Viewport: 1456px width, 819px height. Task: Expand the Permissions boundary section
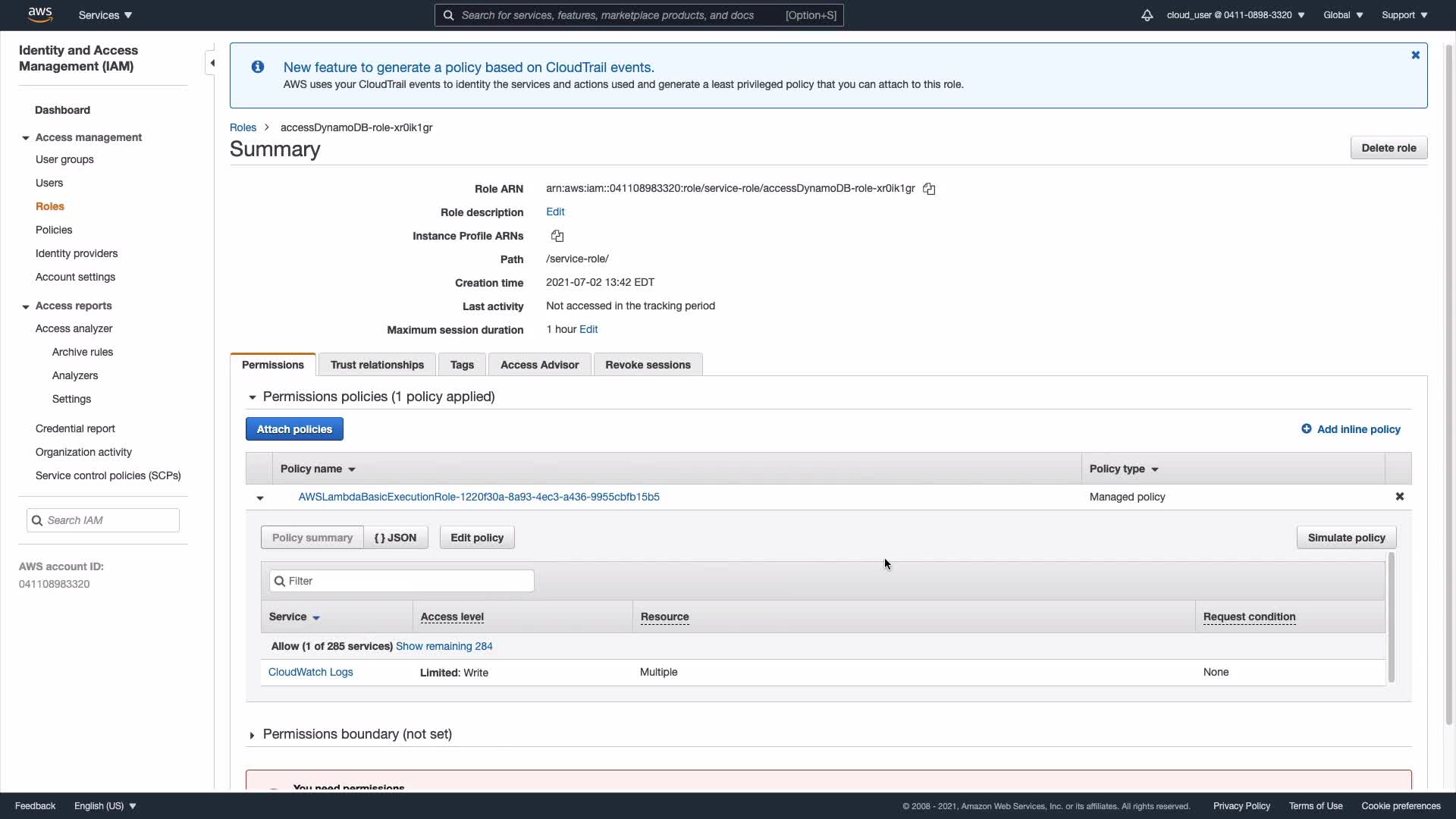tap(252, 735)
